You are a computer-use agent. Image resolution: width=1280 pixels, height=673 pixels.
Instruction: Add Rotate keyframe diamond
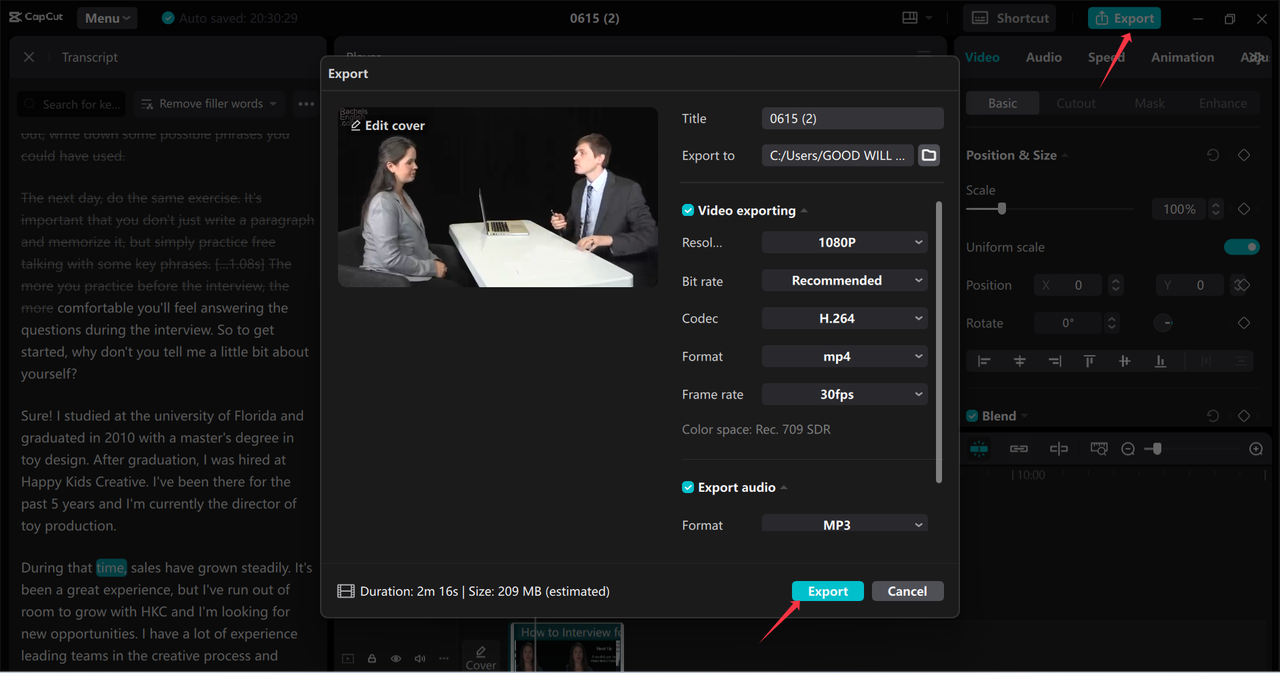pos(1244,323)
